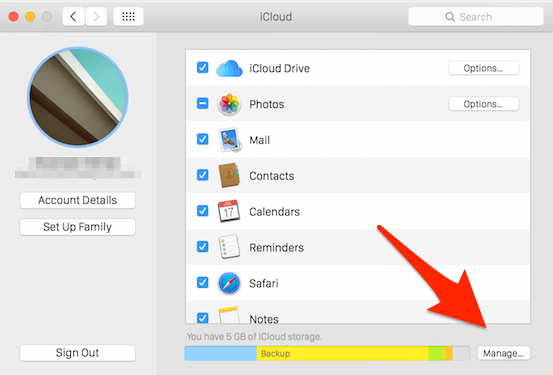The image size is (553, 375).
Task: Click the Contacts address book icon
Action: (x=229, y=175)
